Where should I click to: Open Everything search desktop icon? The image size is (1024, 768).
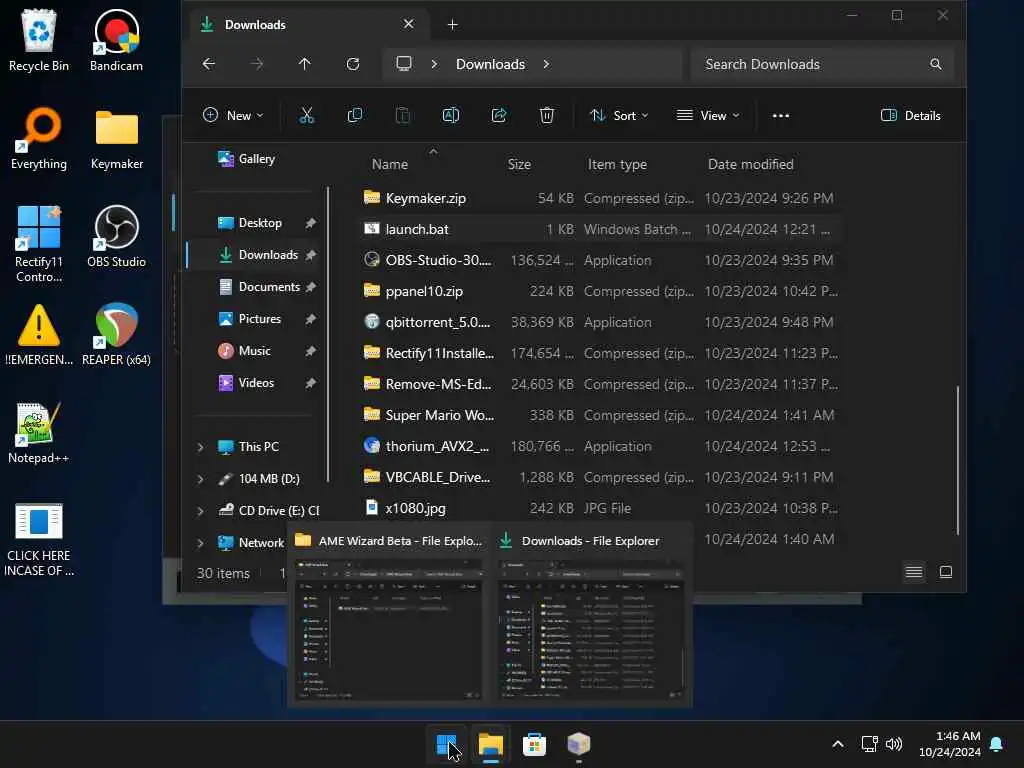coord(39,138)
